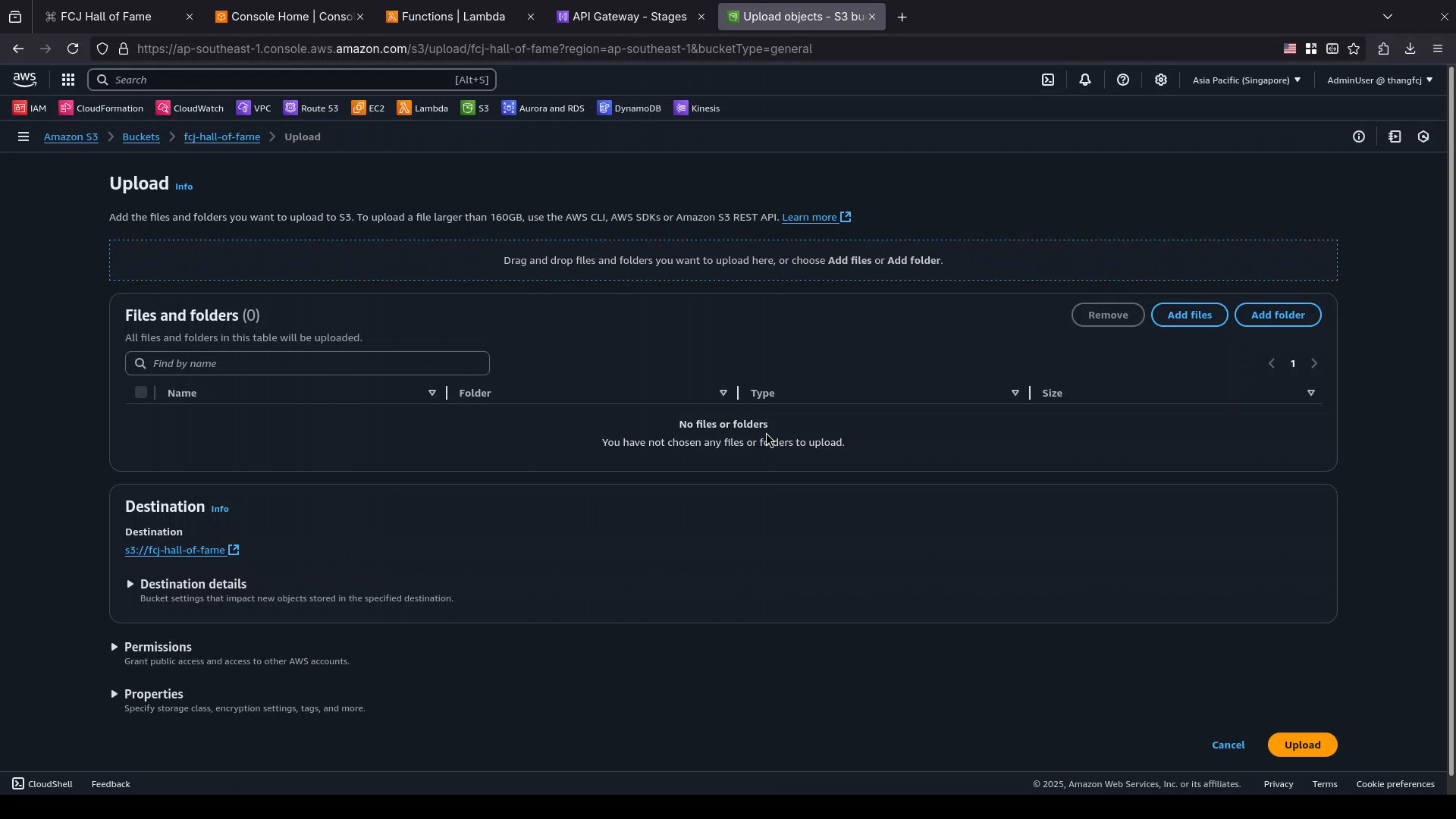Click the Add folder button

coord(1278,315)
